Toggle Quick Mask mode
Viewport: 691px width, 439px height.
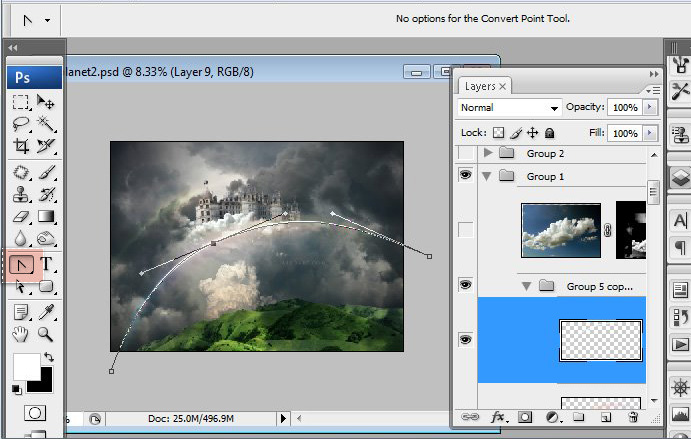click(x=34, y=413)
